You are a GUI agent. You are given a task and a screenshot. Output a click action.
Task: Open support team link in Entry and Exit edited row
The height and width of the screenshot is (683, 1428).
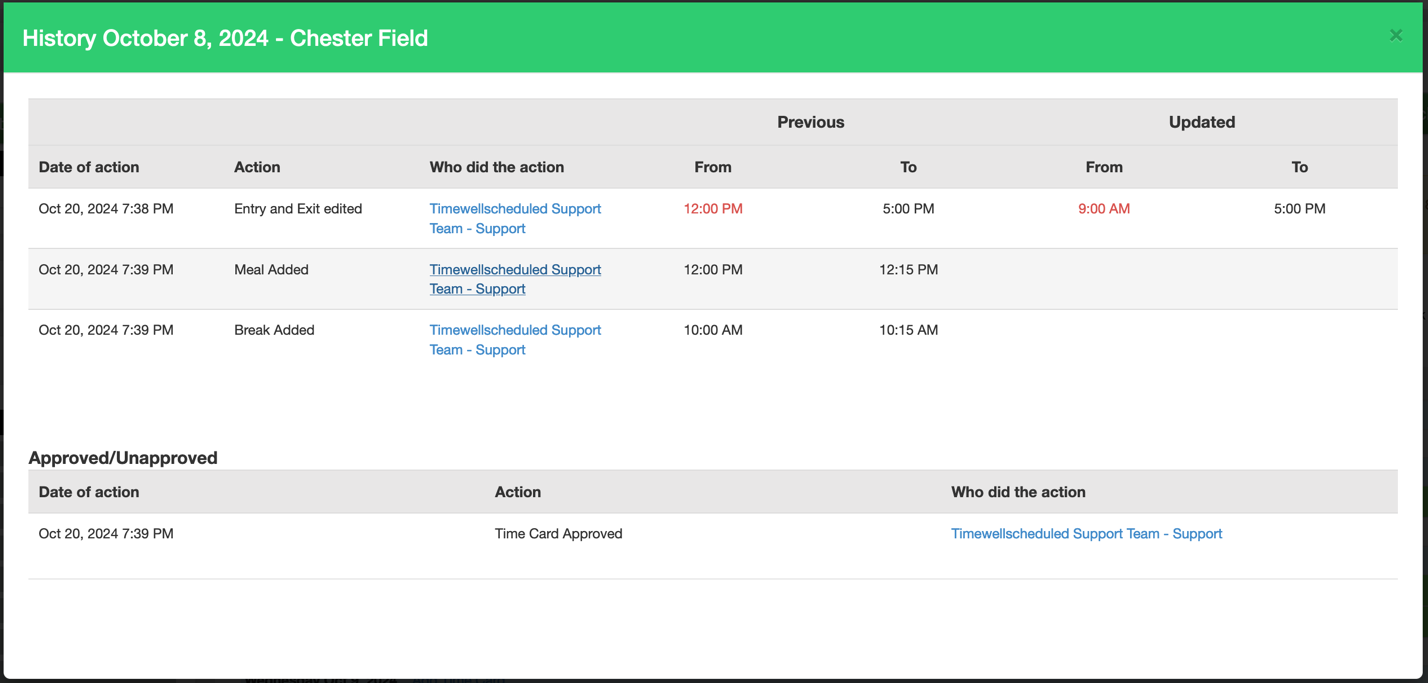click(514, 218)
